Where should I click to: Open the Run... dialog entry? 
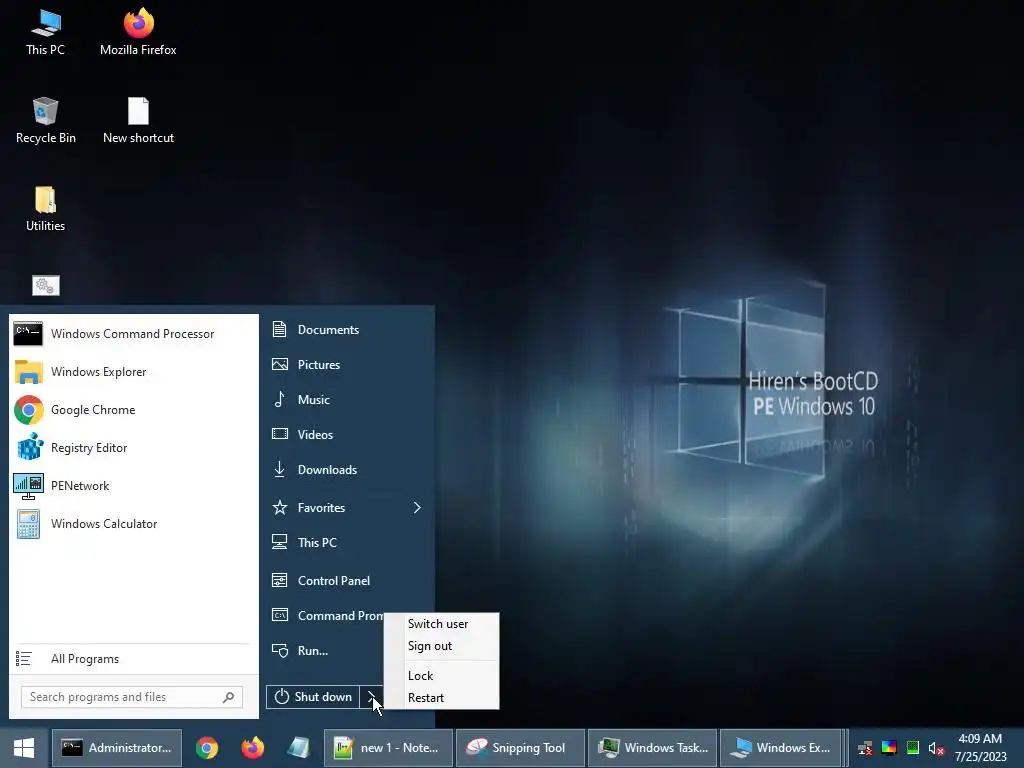tap(327, 650)
